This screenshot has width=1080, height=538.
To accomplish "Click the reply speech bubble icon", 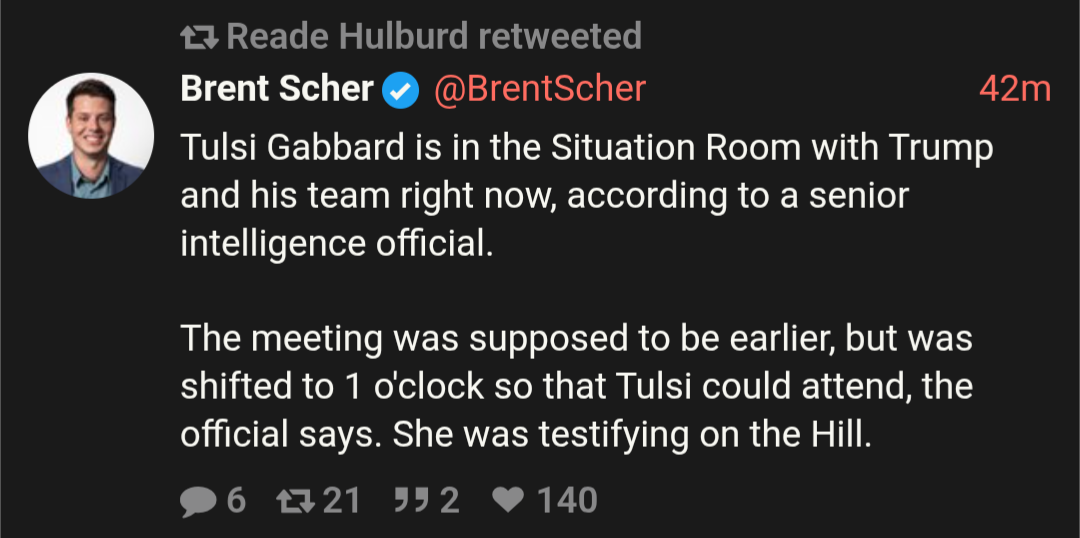I will coord(198,501).
